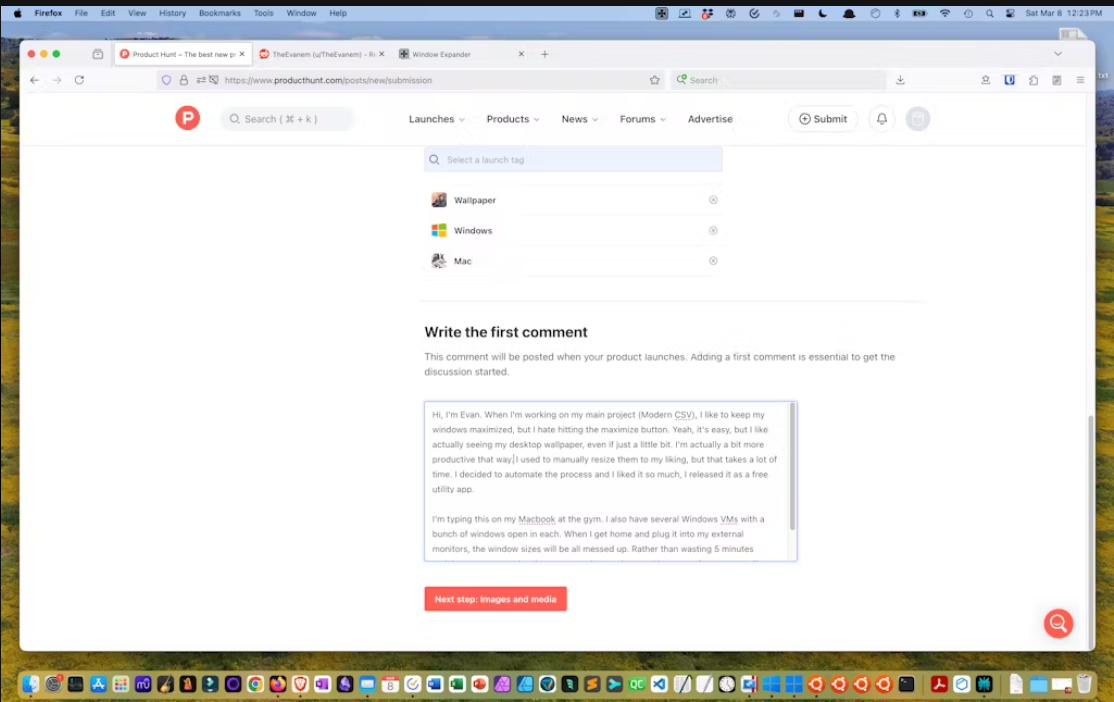1114x702 pixels.
Task: Go back to the previous page
Action: coord(35,80)
